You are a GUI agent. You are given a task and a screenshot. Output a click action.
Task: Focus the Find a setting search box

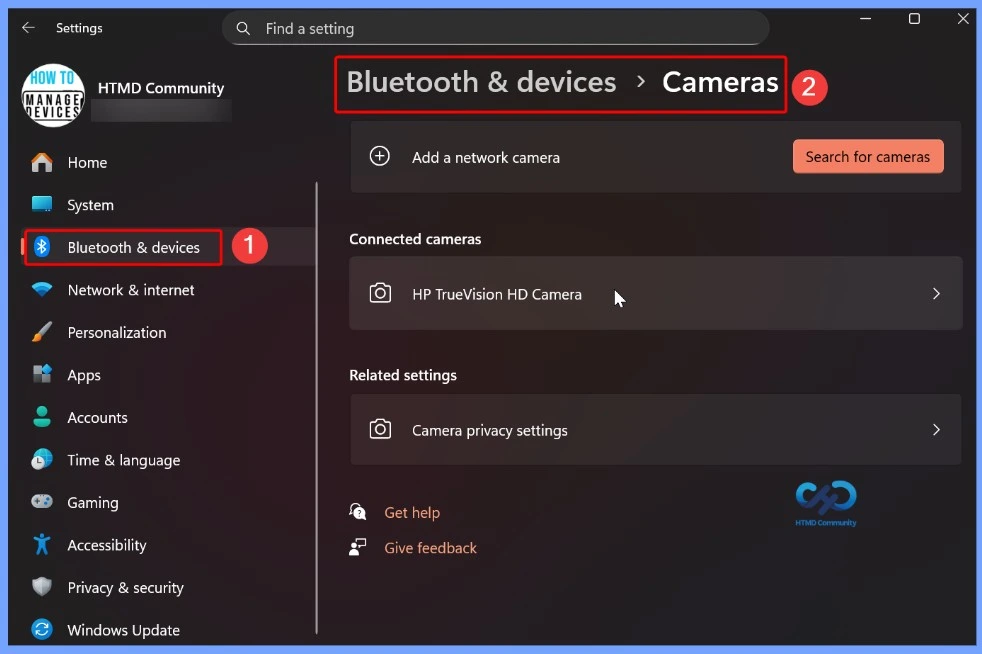click(500, 29)
